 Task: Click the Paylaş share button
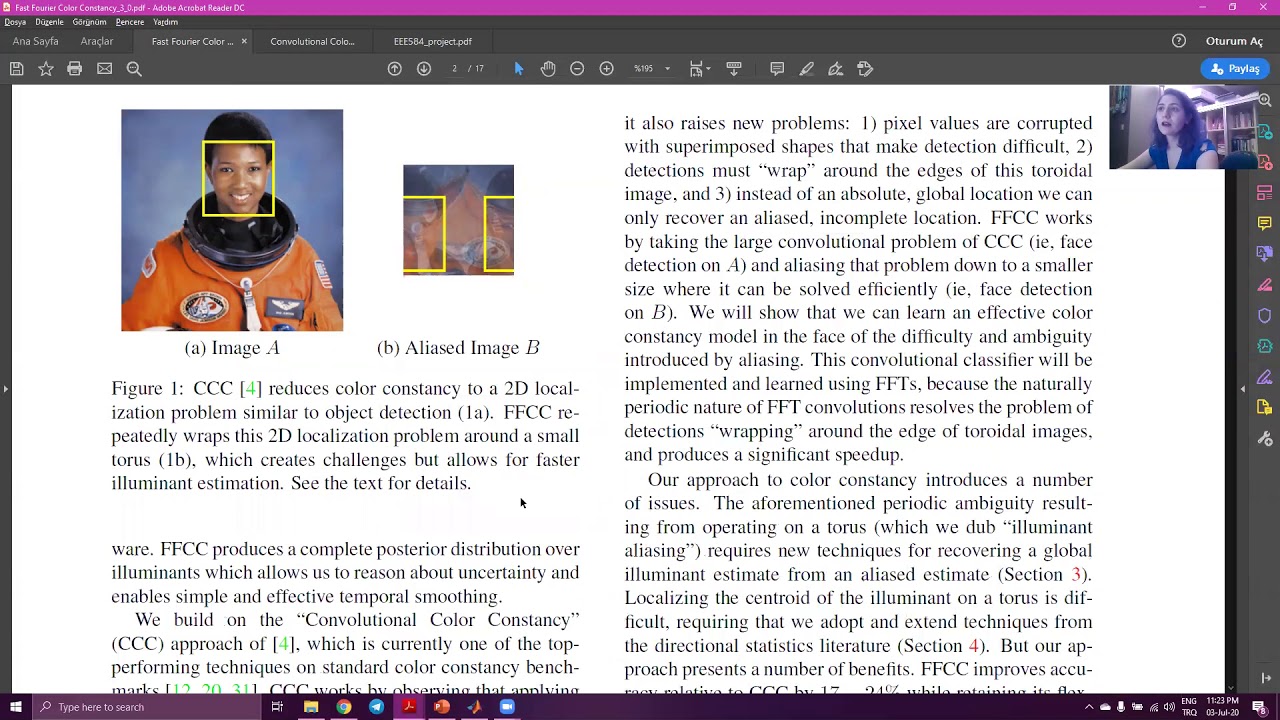[1235, 69]
